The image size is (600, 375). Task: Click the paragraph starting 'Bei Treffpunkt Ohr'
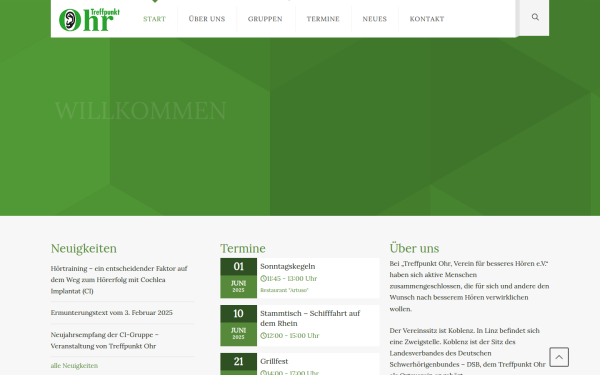(469, 286)
